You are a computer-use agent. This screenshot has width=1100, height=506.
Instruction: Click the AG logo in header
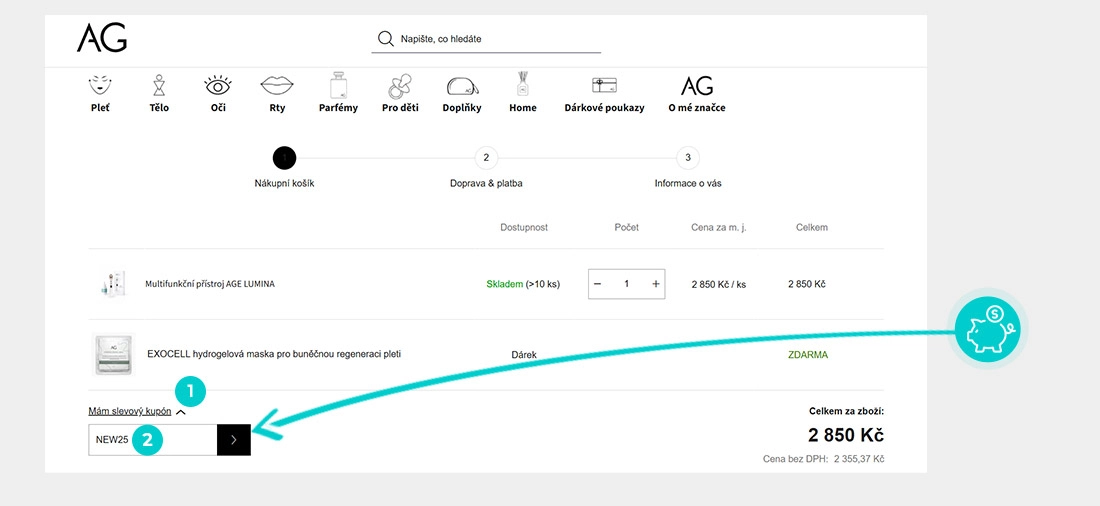[x=102, y=38]
